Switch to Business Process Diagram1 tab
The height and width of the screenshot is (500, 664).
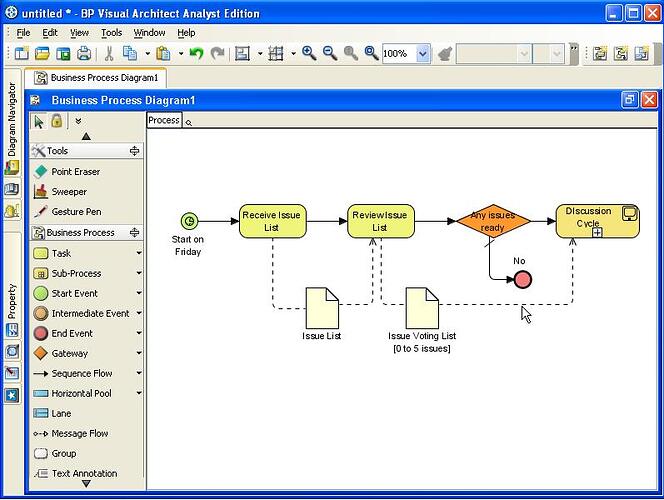tap(96, 77)
